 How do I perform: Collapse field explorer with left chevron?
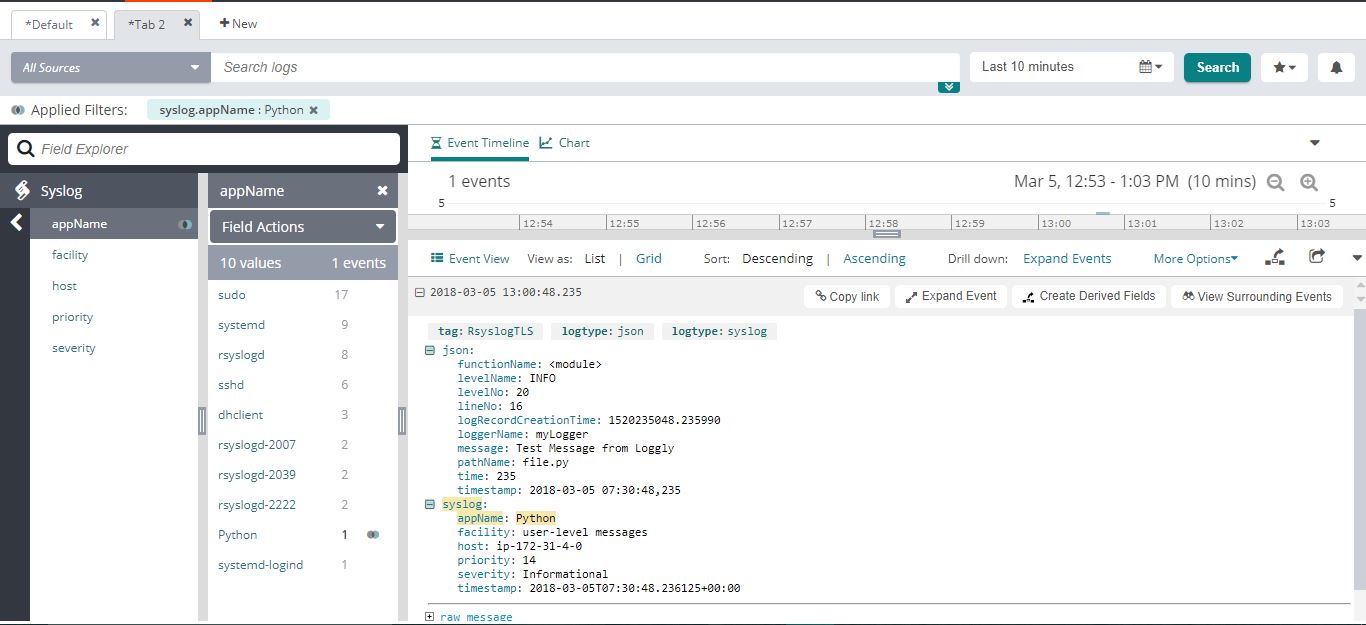(16, 222)
